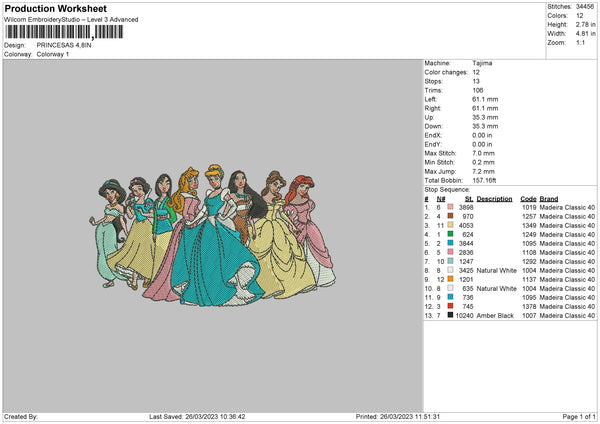Click the 'Stitches:' label at top right
The height and width of the screenshot is (424, 600).
click(x=559, y=7)
